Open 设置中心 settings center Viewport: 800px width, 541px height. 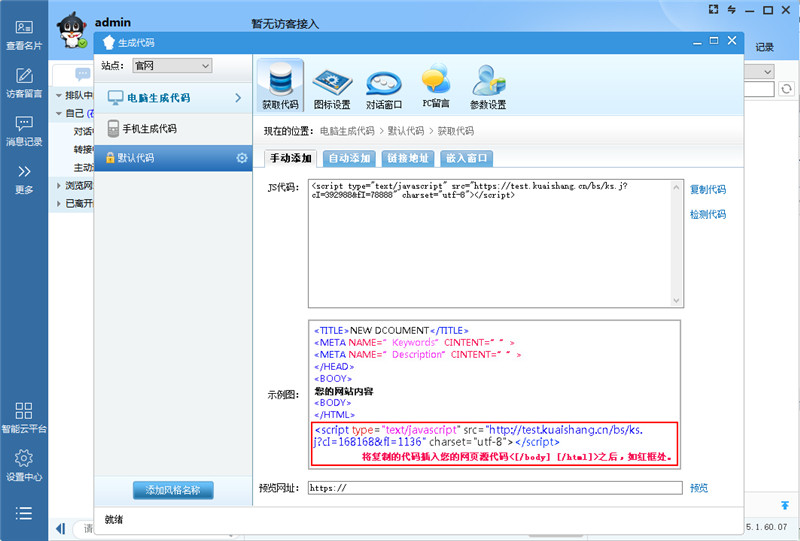[24, 465]
